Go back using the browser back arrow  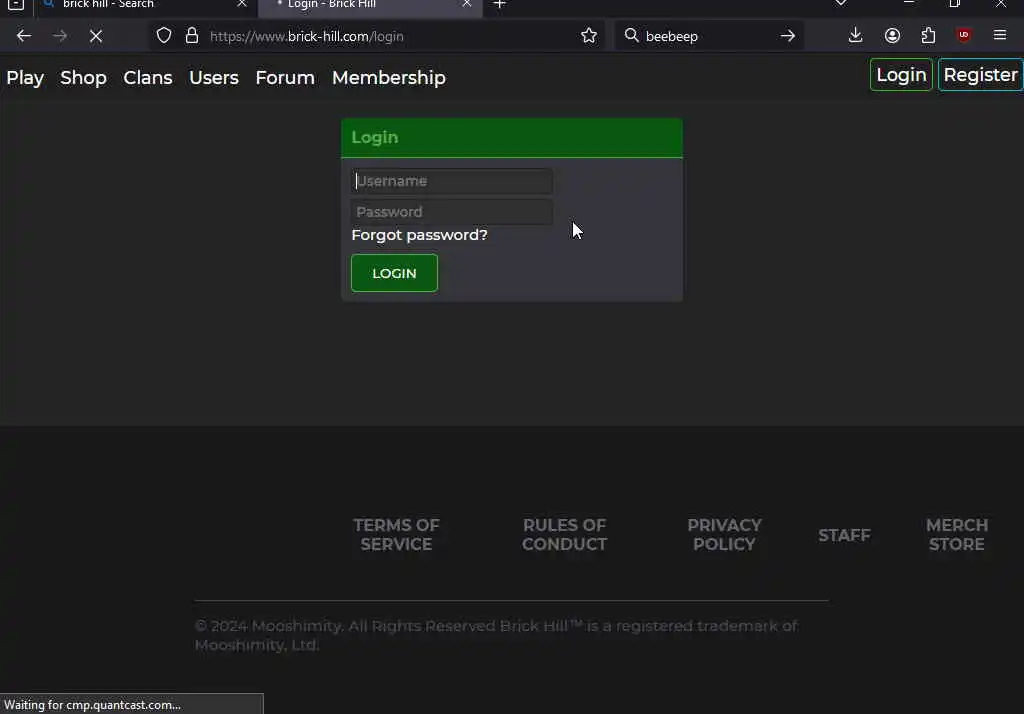click(24, 36)
